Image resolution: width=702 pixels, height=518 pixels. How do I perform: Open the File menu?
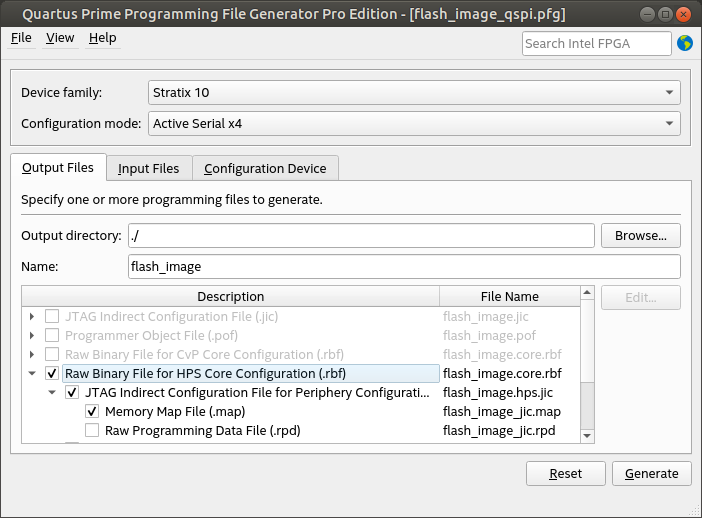click(21, 38)
